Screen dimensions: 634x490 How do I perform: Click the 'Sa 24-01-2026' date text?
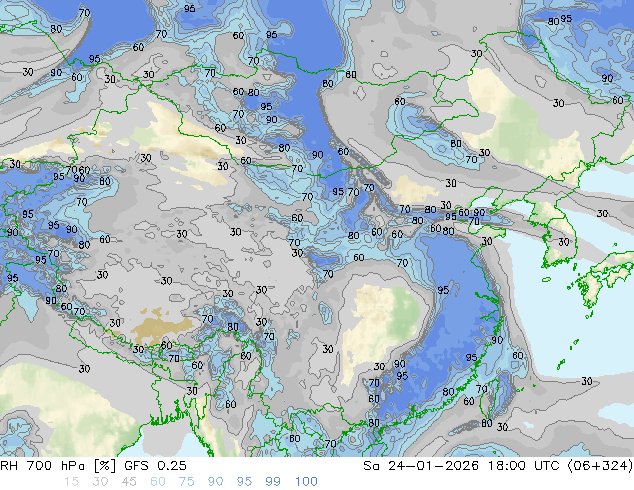click(x=421, y=466)
